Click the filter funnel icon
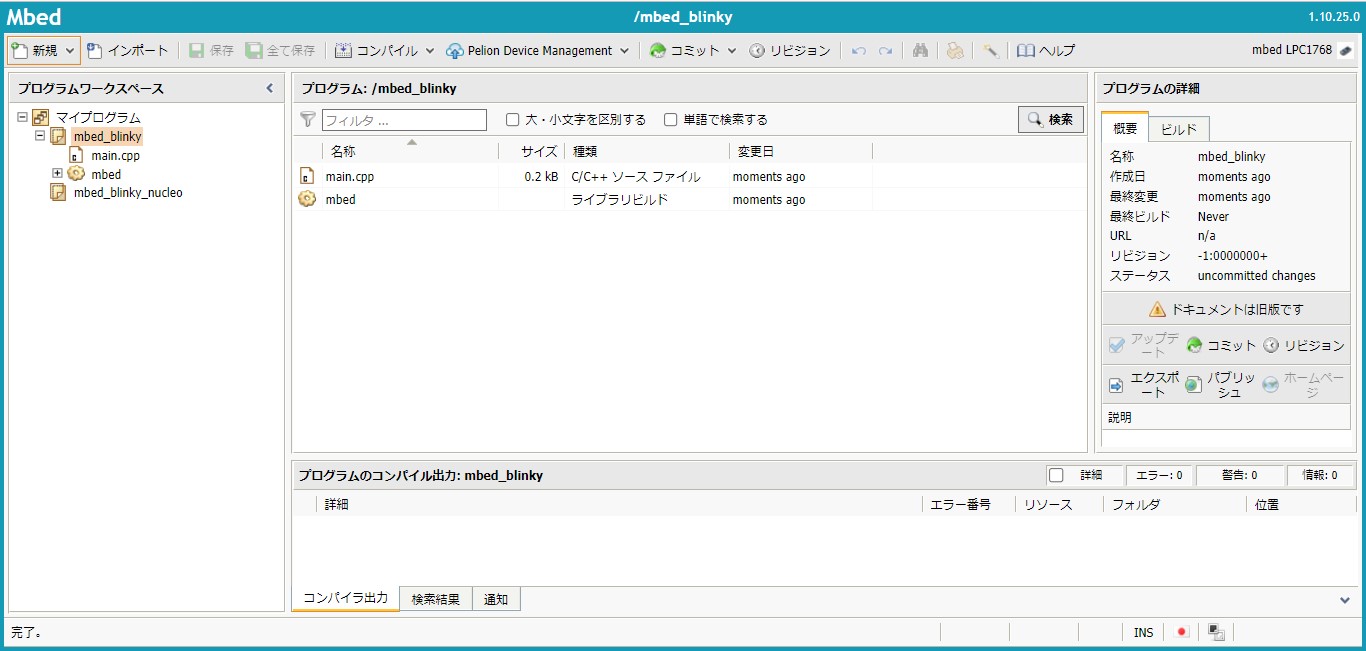This screenshot has height=651, width=1366. tap(308, 119)
